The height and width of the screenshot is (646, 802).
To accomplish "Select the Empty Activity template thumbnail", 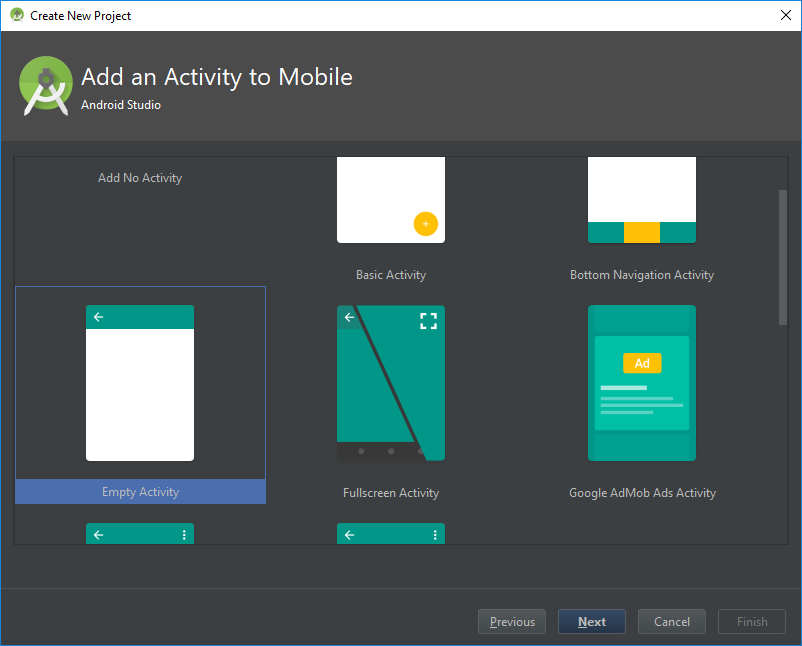I will [140, 383].
